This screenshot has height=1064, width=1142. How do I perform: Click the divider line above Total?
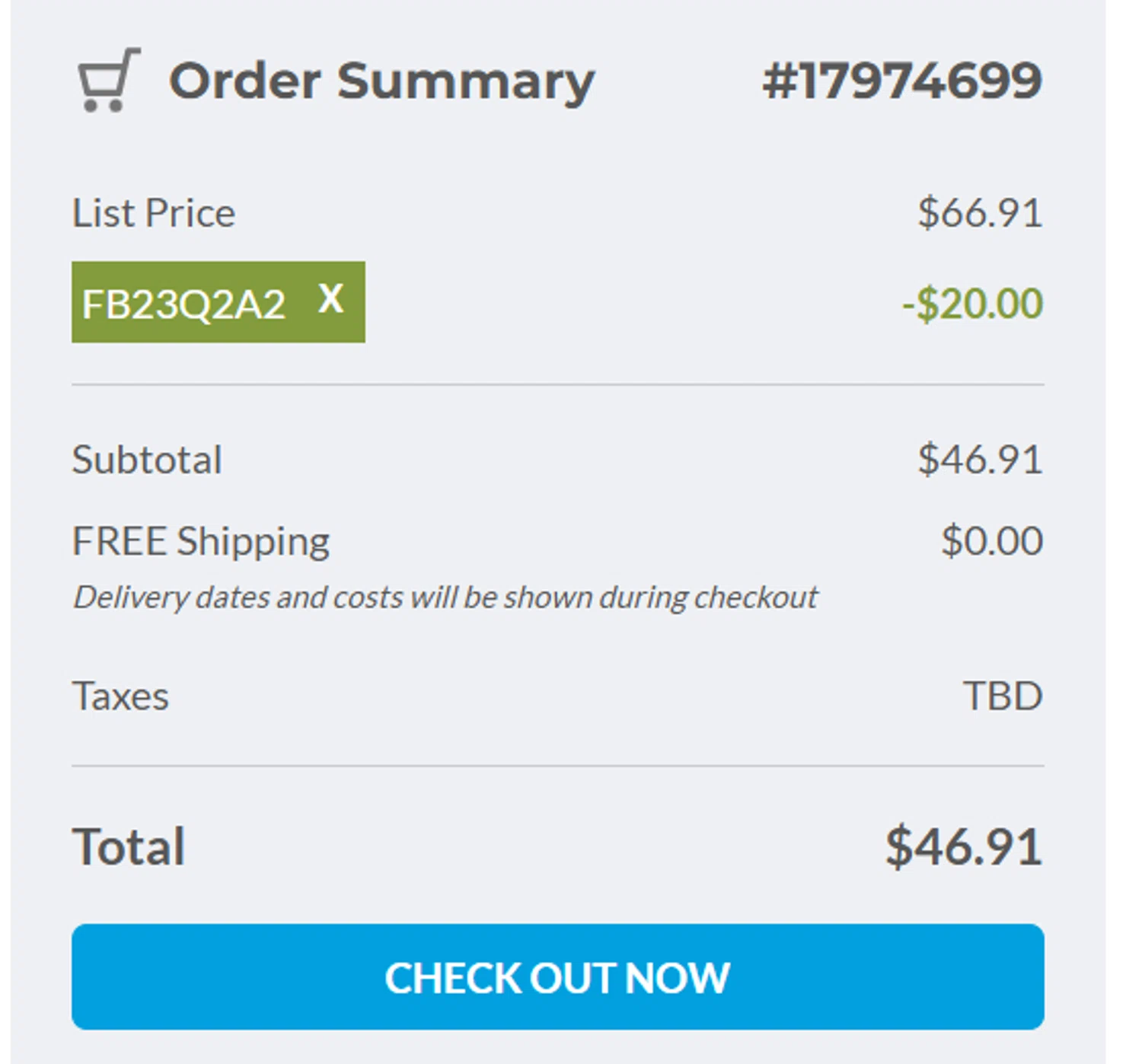click(557, 766)
